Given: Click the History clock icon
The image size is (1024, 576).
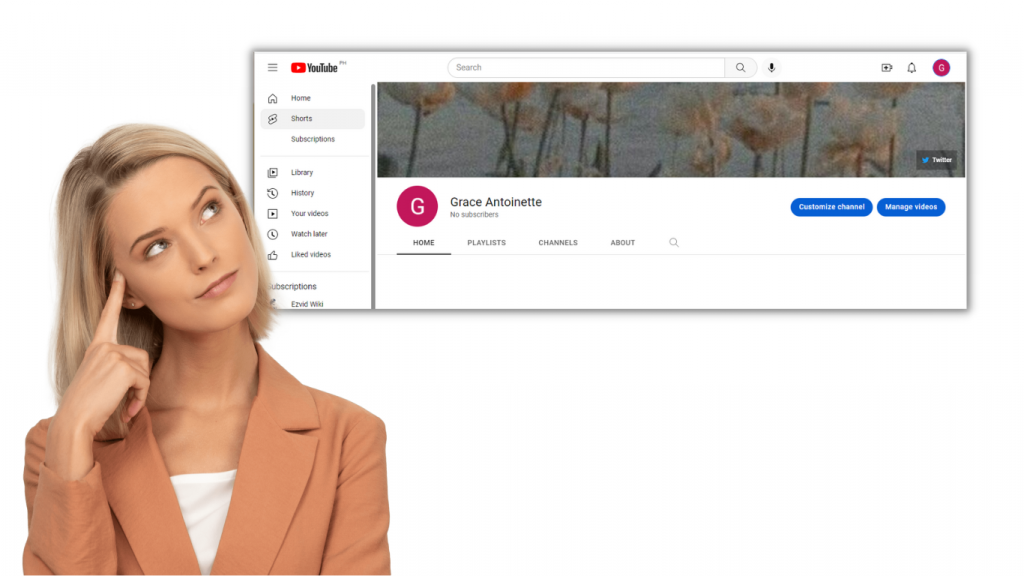Looking at the screenshot, I should [x=272, y=193].
